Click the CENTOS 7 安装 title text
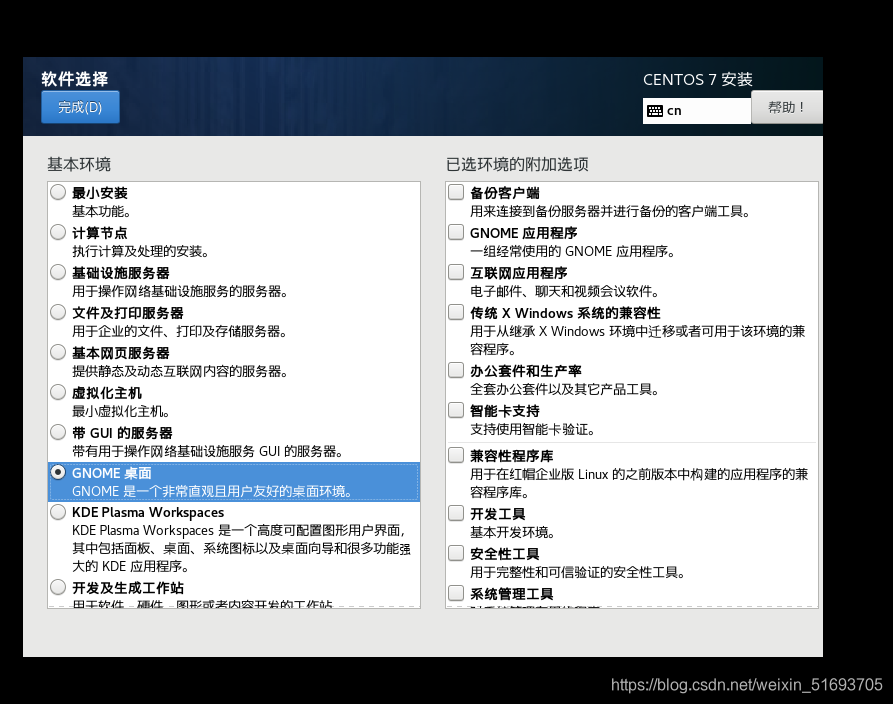 click(x=698, y=80)
